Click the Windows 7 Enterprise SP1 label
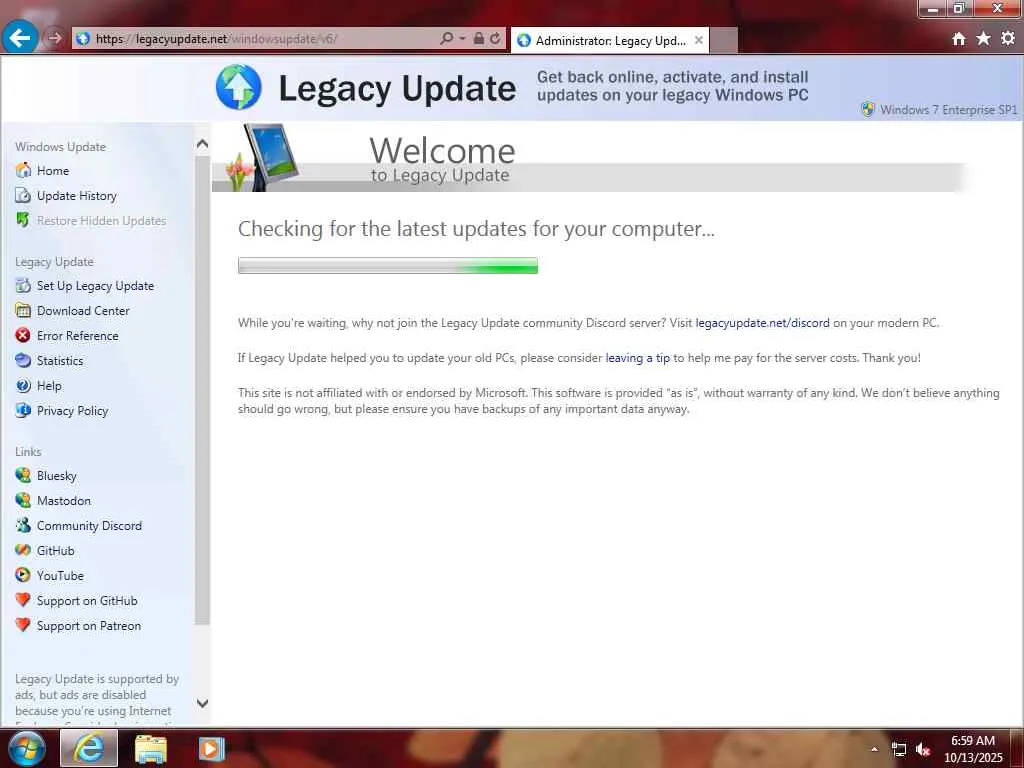The height and width of the screenshot is (768, 1024). (x=948, y=110)
